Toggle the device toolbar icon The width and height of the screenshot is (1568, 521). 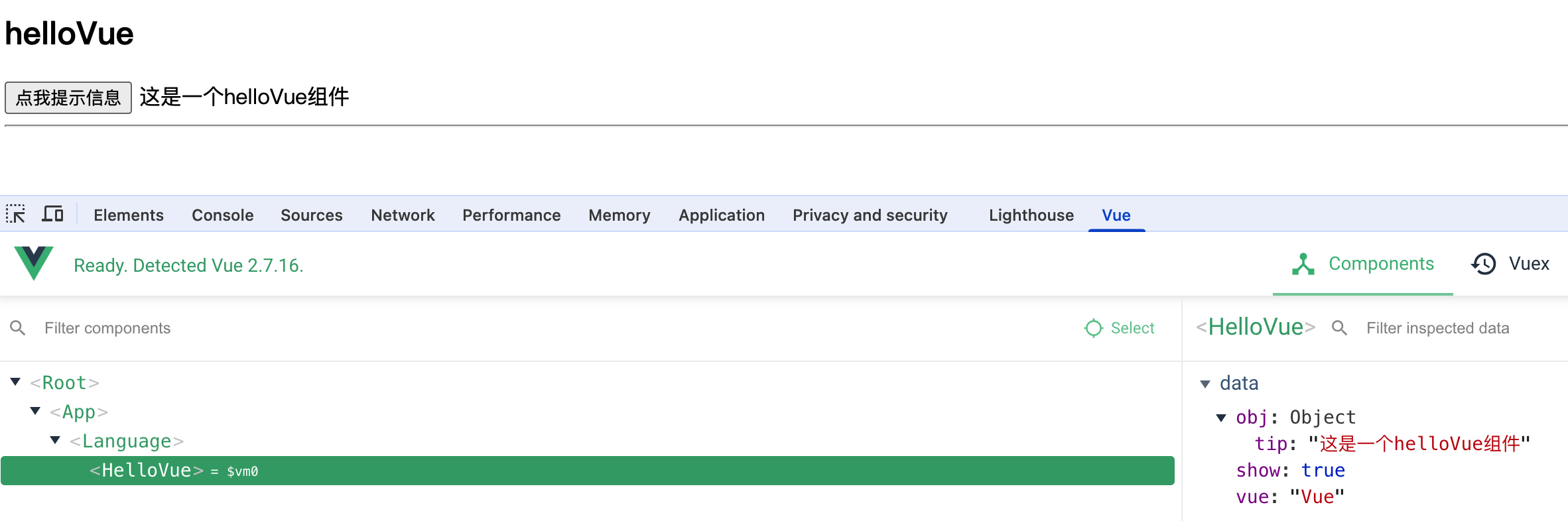(52, 214)
